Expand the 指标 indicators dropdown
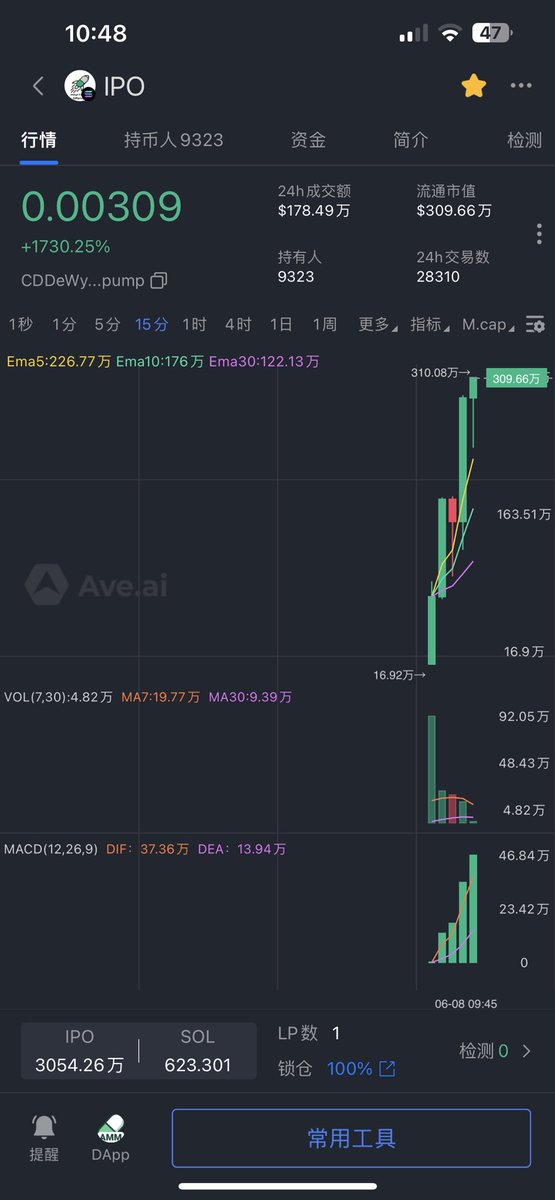The height and width of the screenshot is (1200, 555). 430,324
